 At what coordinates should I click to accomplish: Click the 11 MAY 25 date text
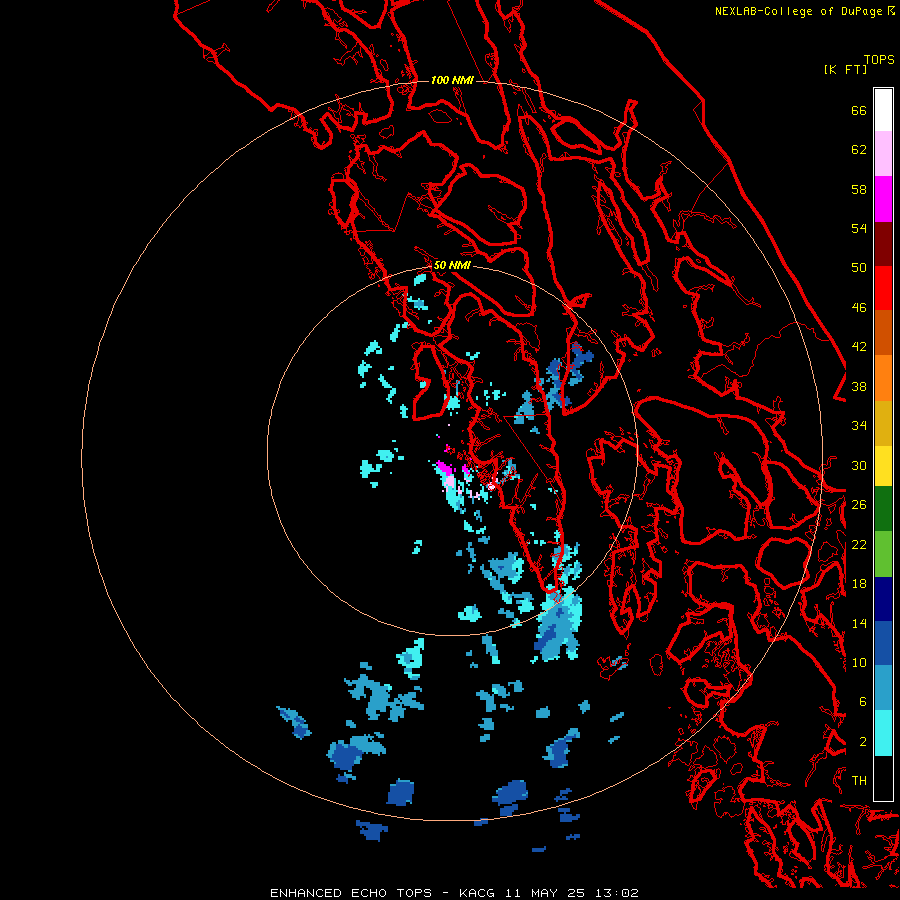point(545,893)
